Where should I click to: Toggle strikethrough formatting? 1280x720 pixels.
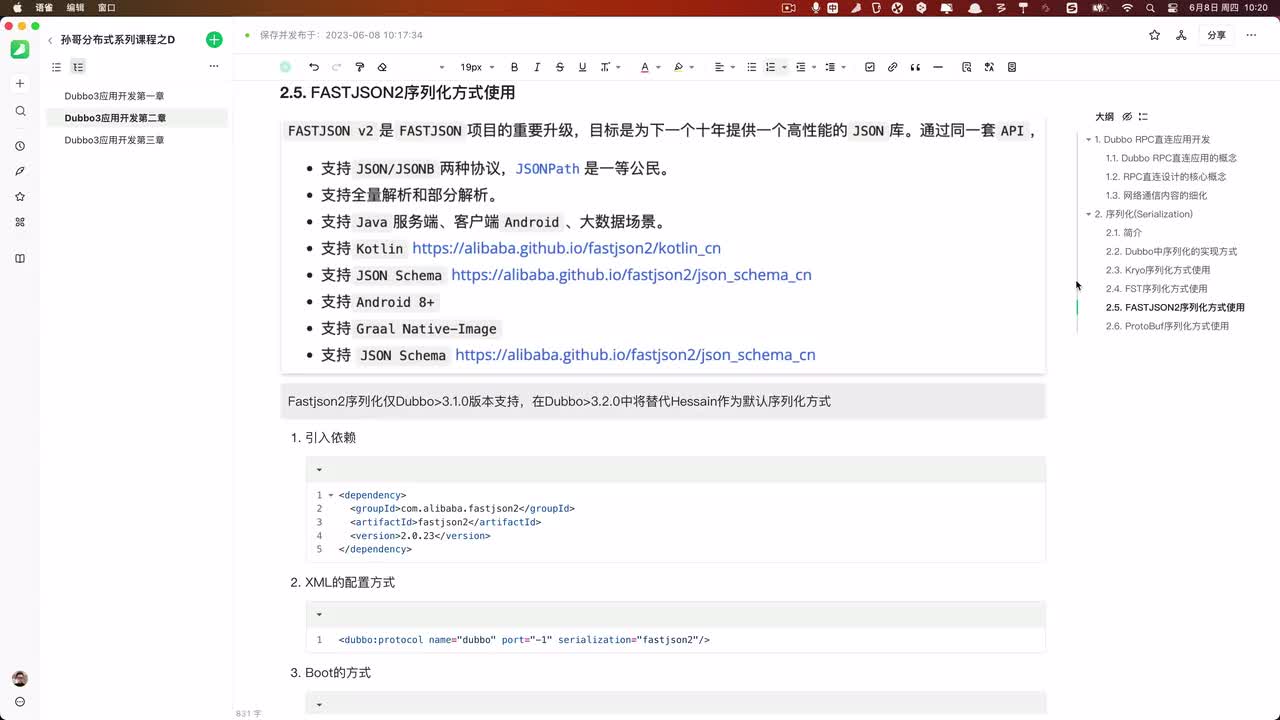(x=559, y=67)
